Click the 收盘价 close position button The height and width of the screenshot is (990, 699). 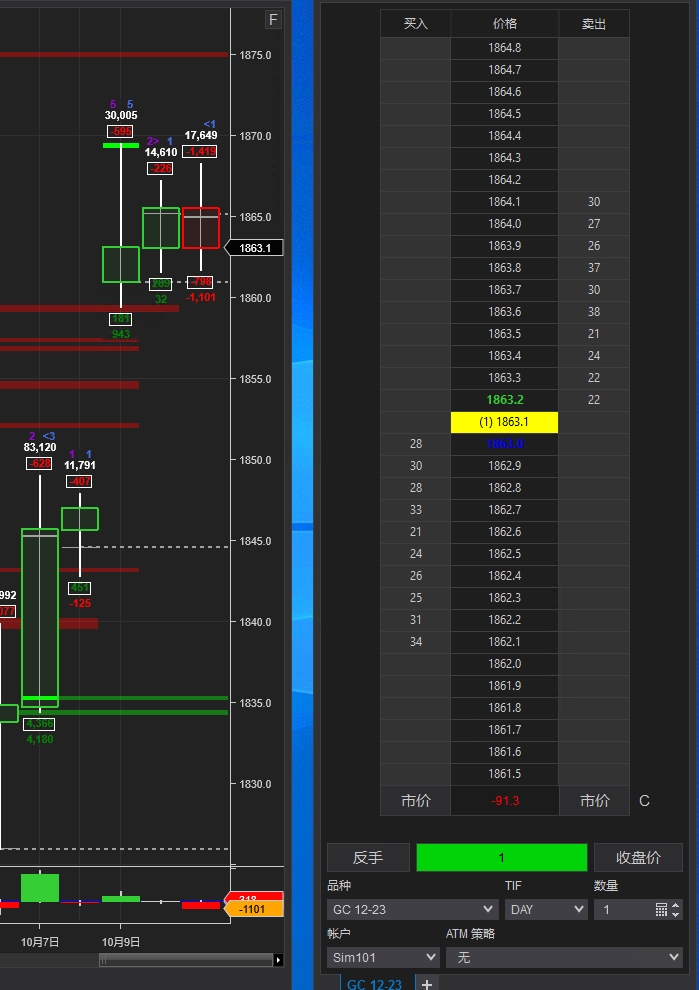click(638, 857)
